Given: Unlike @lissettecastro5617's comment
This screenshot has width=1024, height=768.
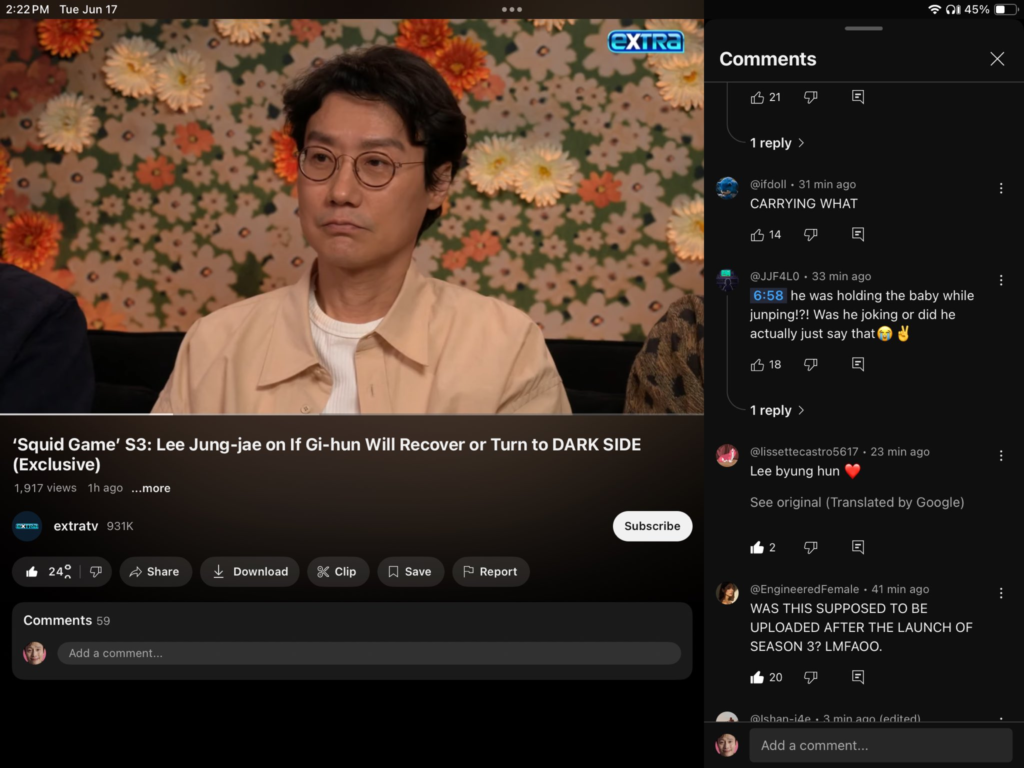Looking at the screenshot, I should click(x=757, y=547).
